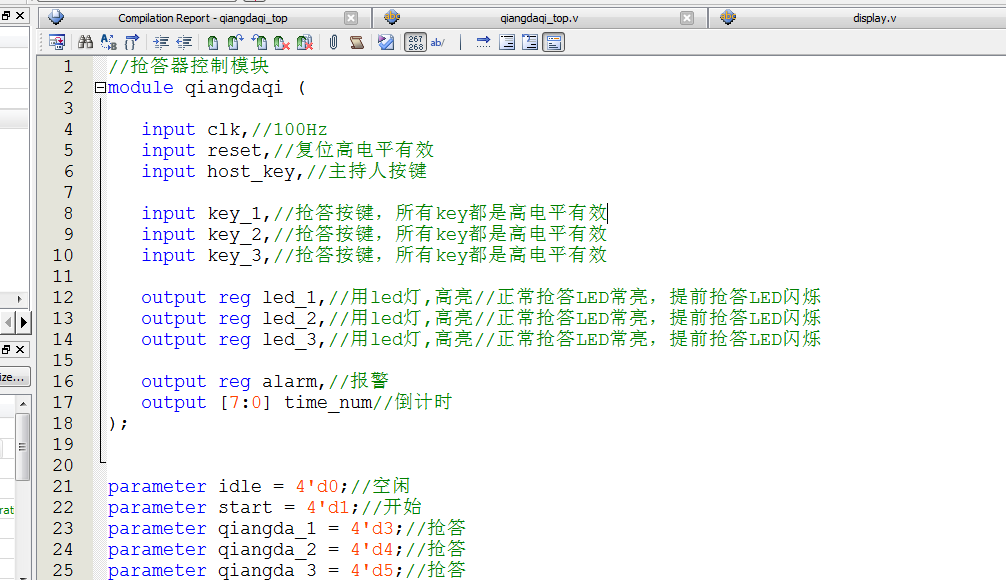1006x580 pixels.
Task: Clear all bookmarks in the editor
Action: (305, 42)
